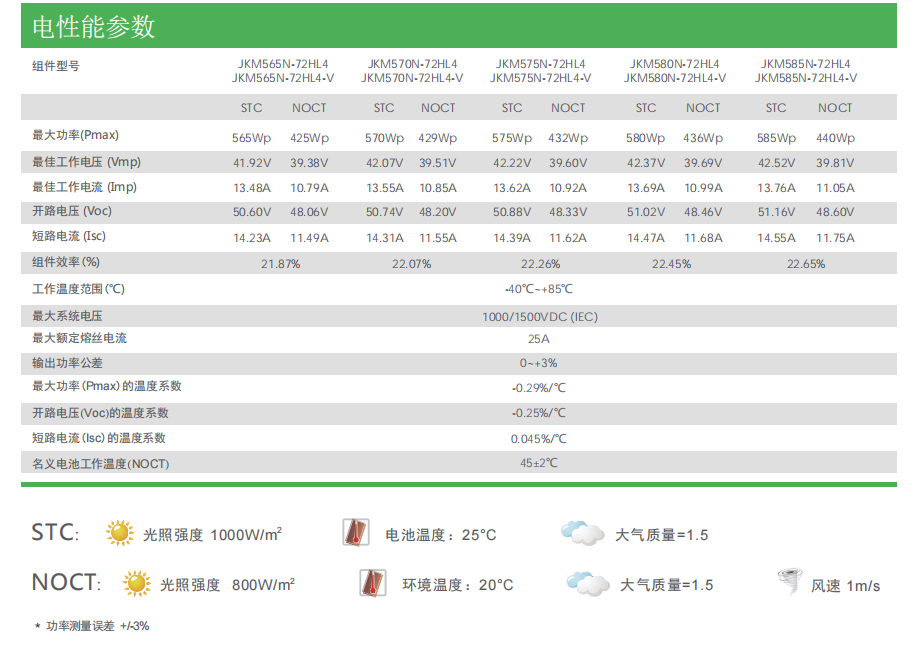
Task: Click the 最大系统电压 row label
Action: click(67, 316)
